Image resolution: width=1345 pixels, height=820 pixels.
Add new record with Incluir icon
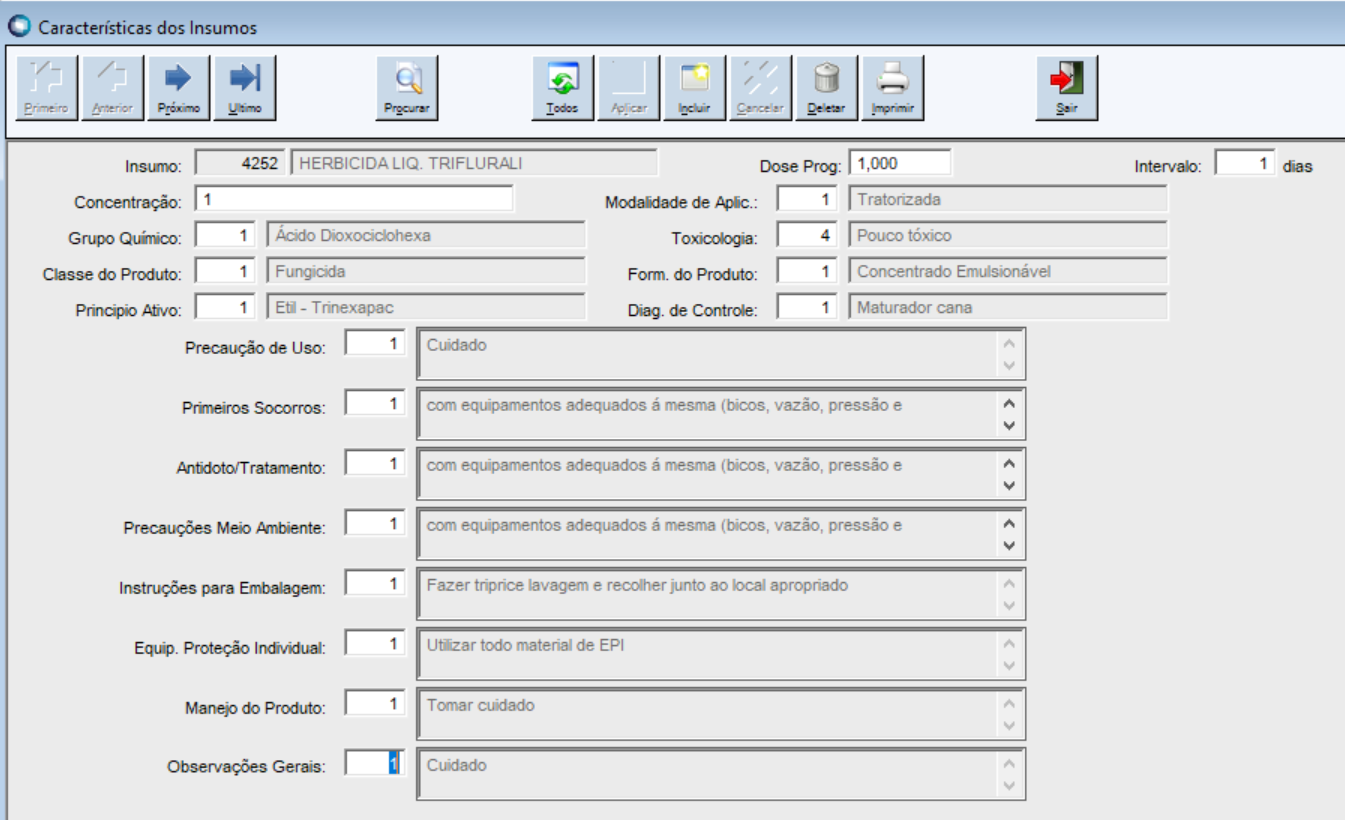694,88
